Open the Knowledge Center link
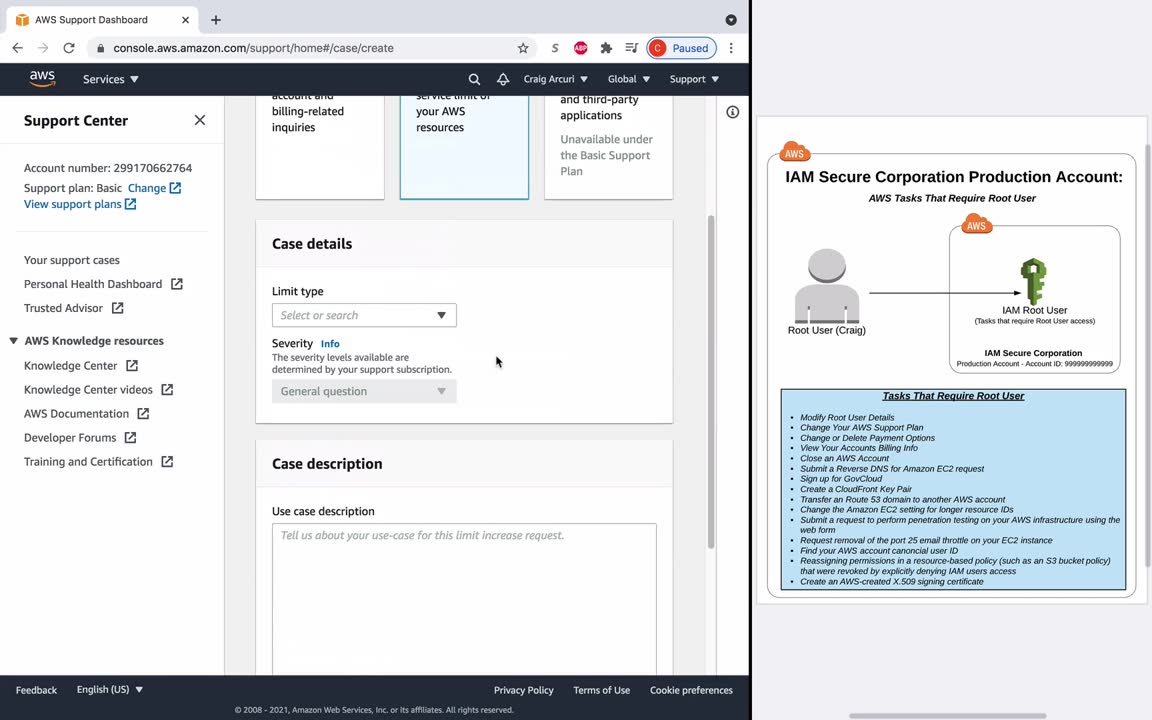Screen dimensions: 1152x720 pyautogui.click(x=81, y=366)
